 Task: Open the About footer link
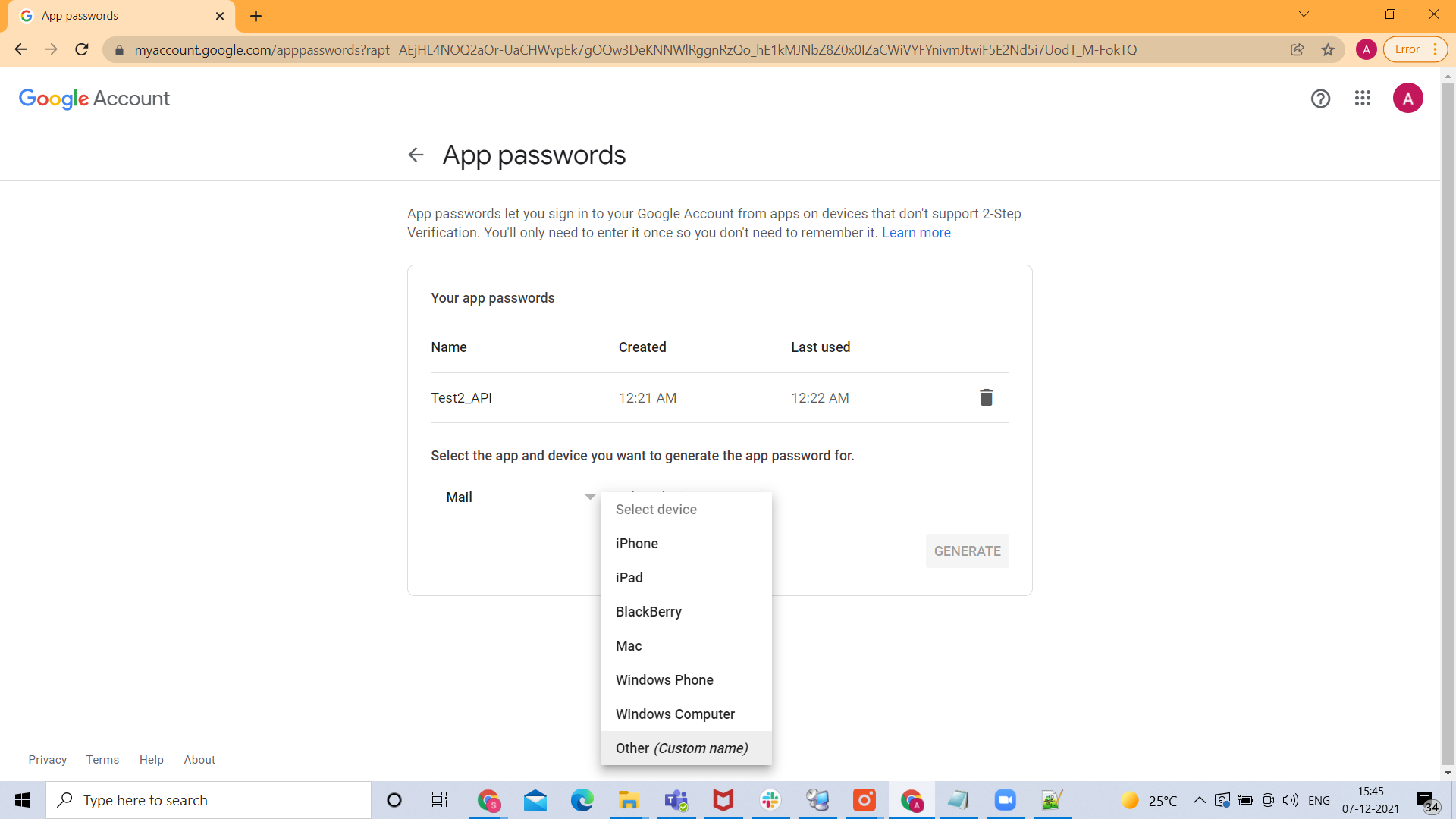(199, 760)
